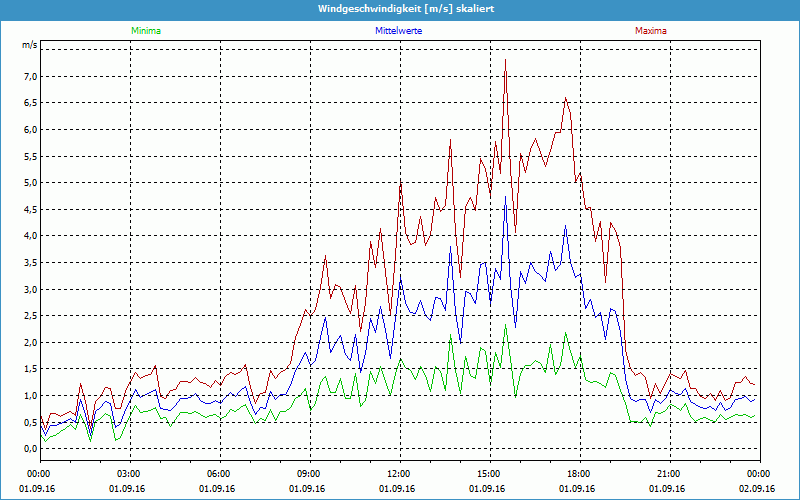This screenshot has height=500, width=800.
Task: Select the 18:00 time axis label
Action: [579, 474]
